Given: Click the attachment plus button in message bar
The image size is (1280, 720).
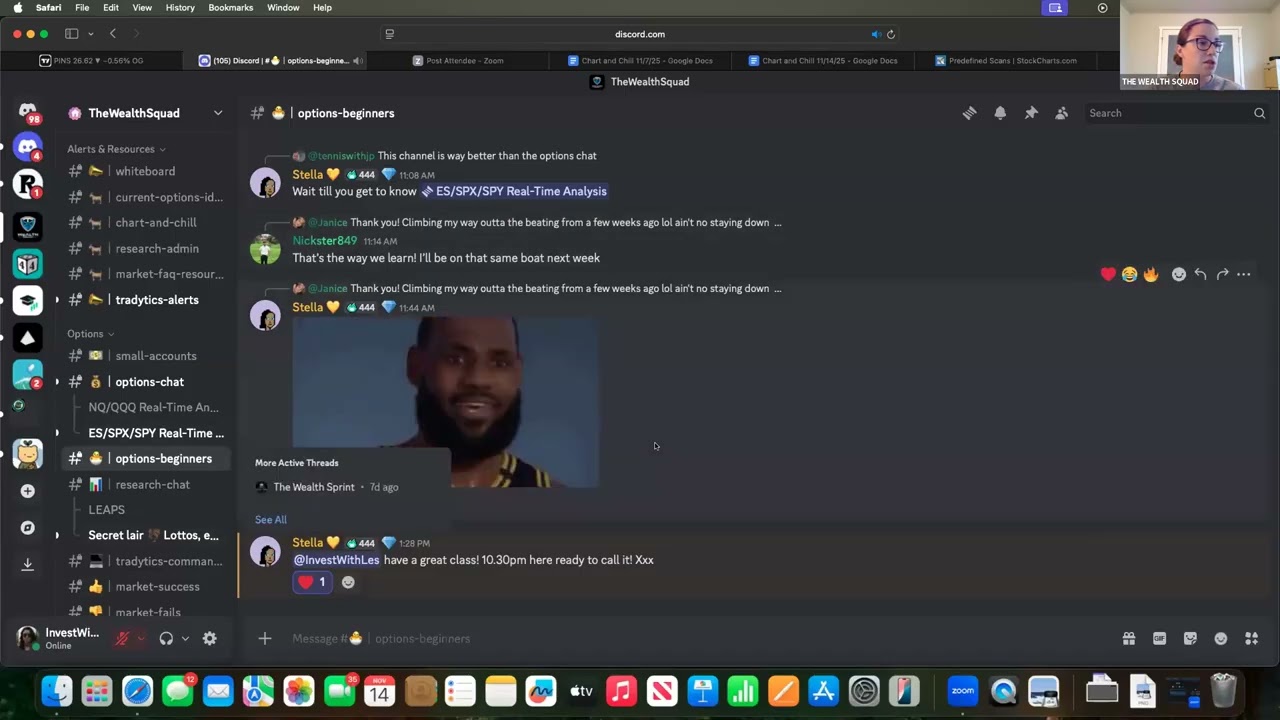Looking at the screenshot, I should pos(265,638).
